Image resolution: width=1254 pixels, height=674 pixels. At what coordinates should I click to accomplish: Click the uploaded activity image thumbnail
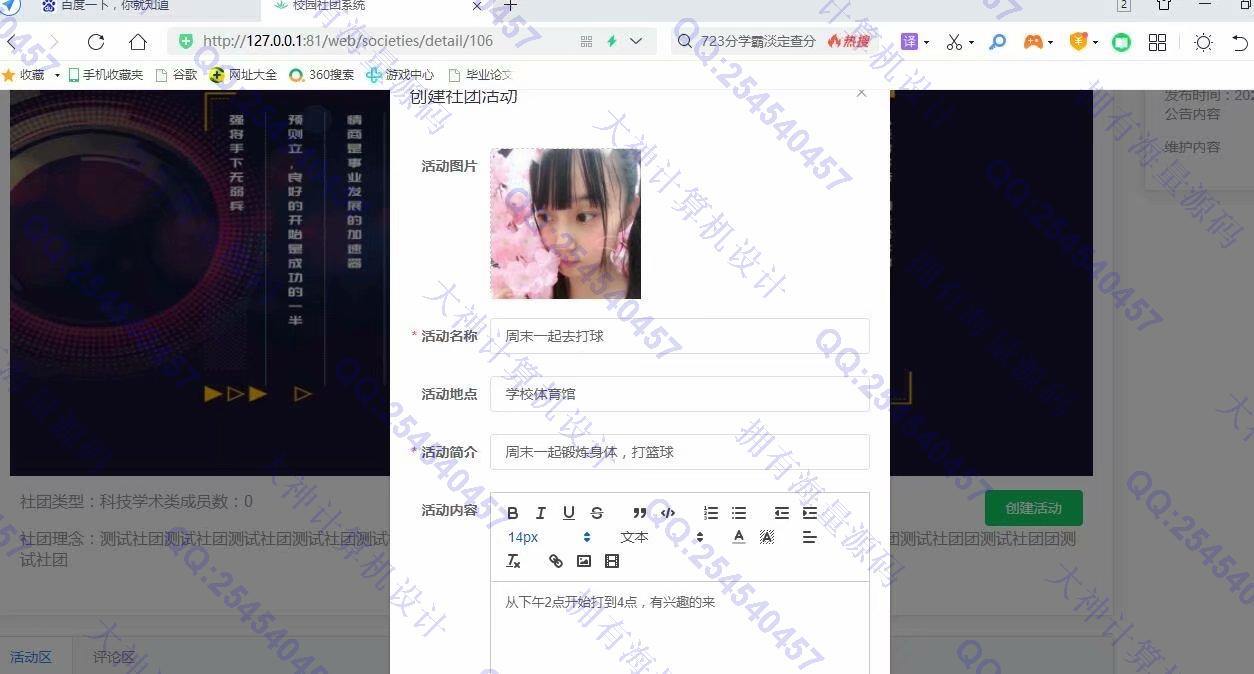(566, 224)
